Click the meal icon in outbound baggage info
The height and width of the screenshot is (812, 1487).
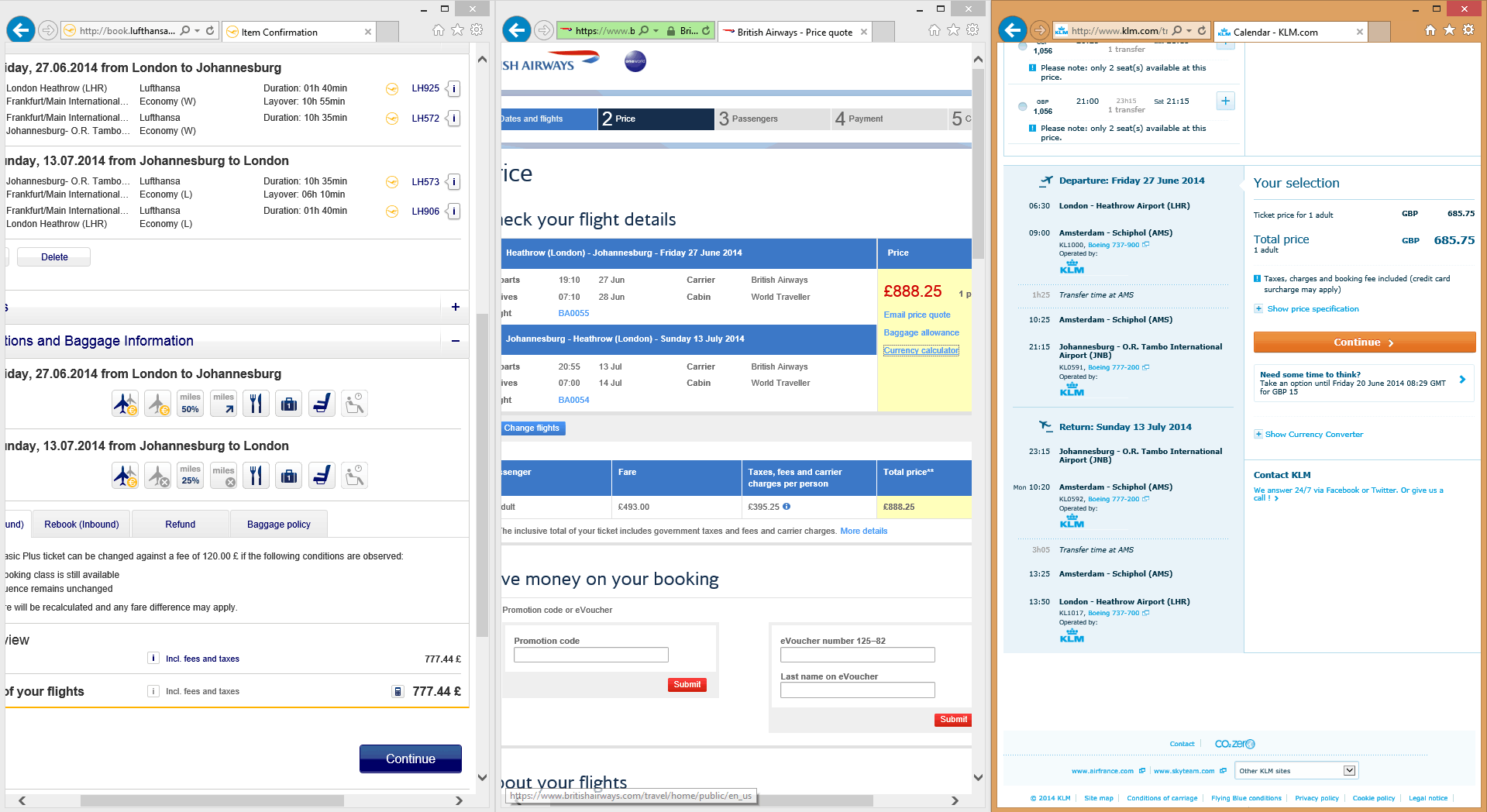[256, 404]
